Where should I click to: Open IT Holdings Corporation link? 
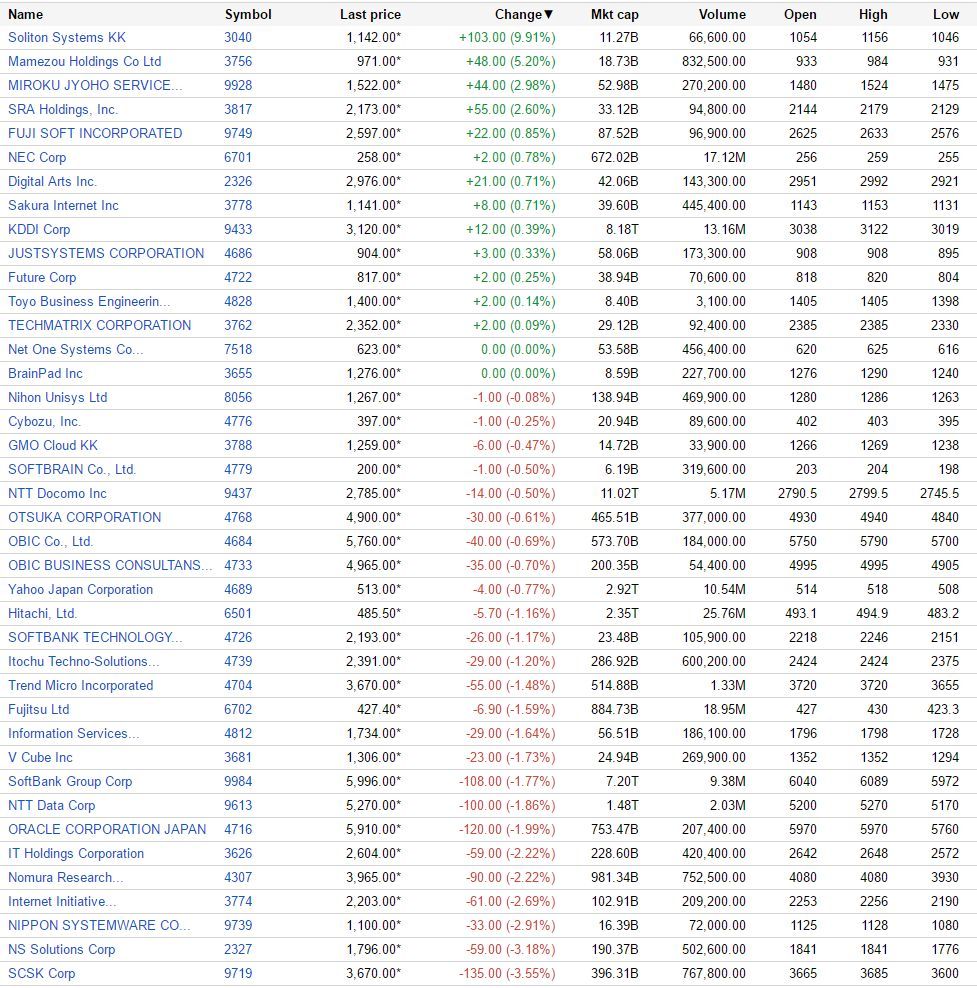point(76,854)
